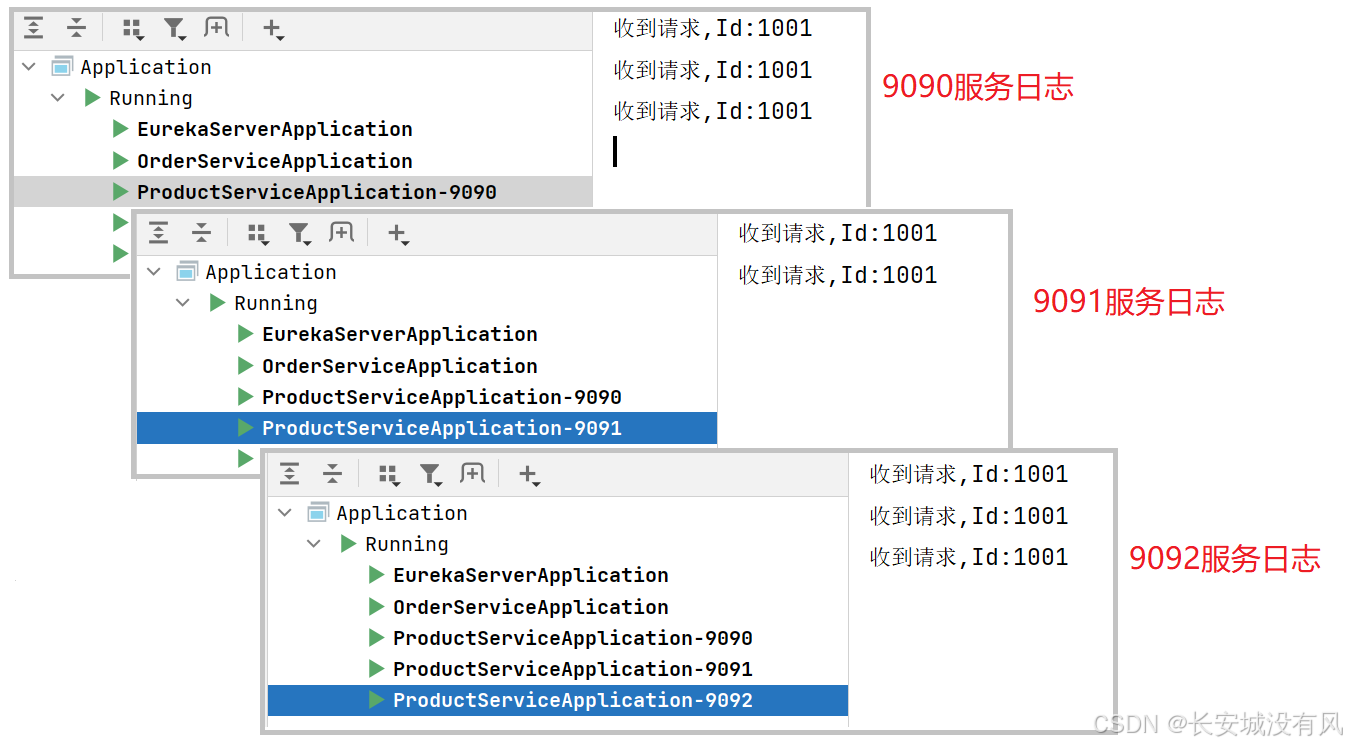The height and width of the screenshot is (746, 1347).
Task: Select ProductServiceApplication-9090 in 9090 window
Action: pyautogui.click(x=303, y=192)
